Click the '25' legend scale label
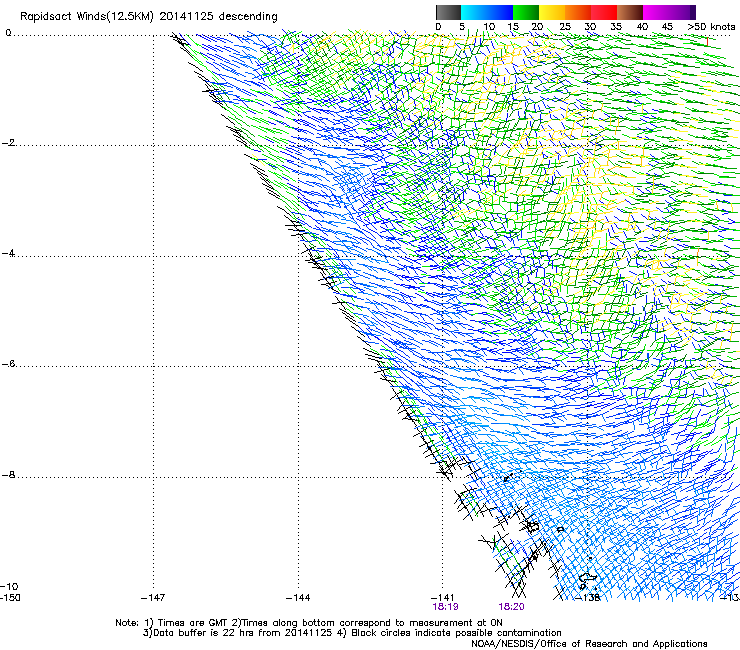Viewport: 740px width, 650px height. point(564,27)
